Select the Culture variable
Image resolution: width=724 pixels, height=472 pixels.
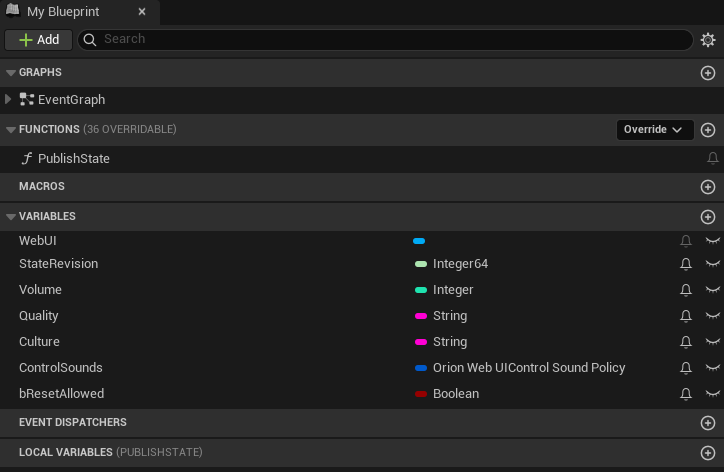click(x=39, y=341)
